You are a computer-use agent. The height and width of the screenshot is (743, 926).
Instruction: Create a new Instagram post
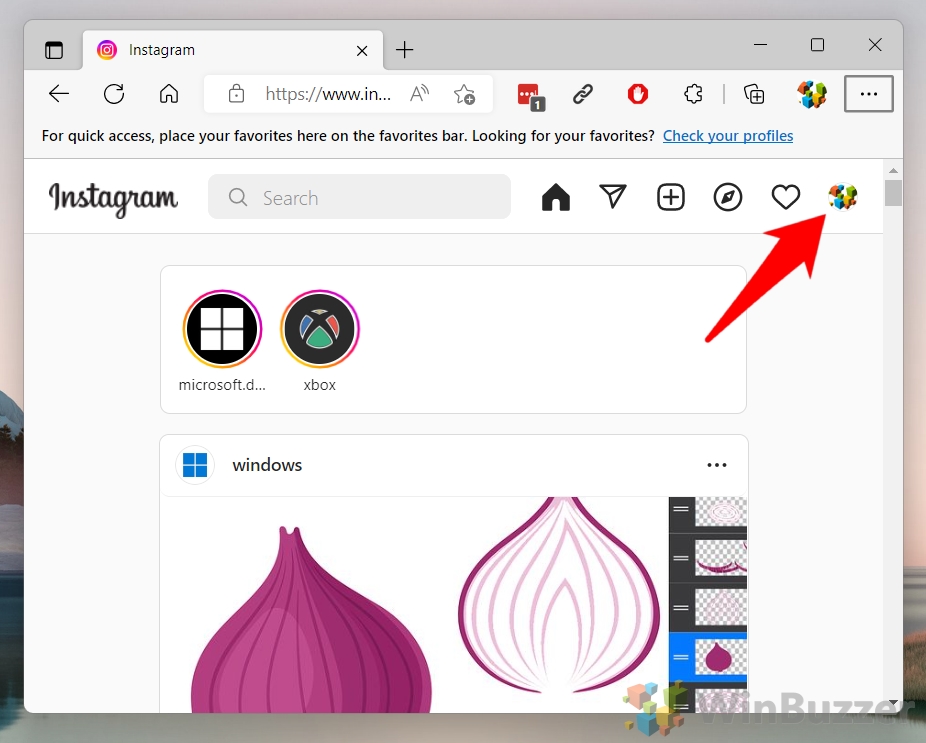pos(671,197)
